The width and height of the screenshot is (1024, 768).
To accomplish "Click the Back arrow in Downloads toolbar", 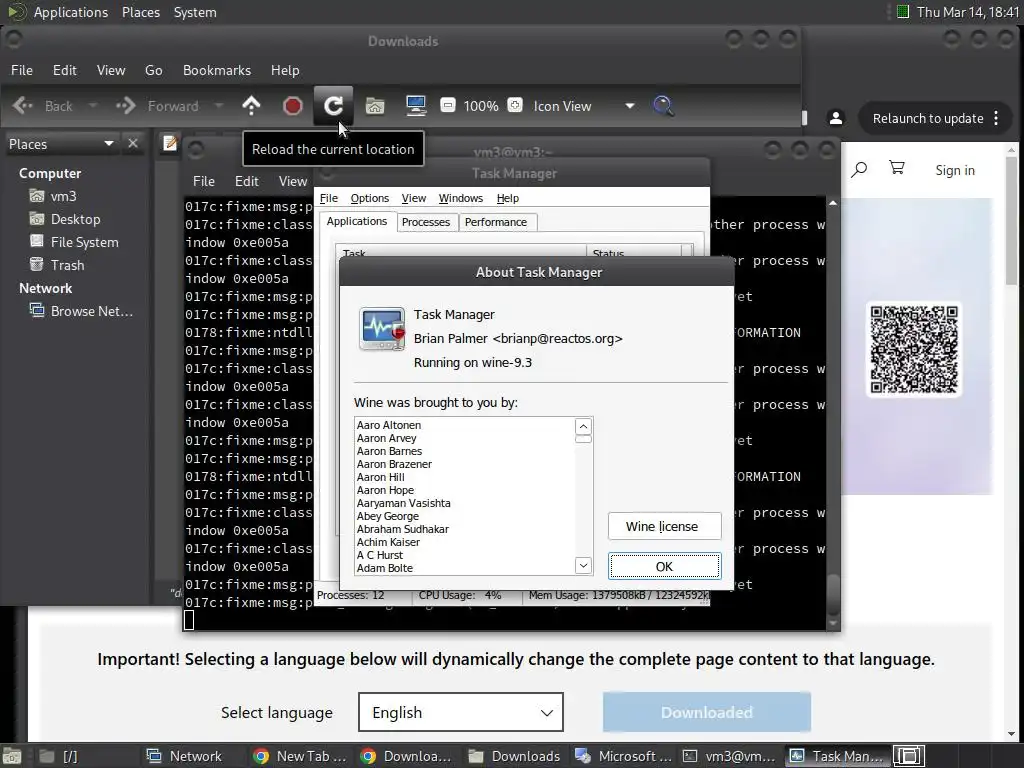I will click(x=23, y=106).
